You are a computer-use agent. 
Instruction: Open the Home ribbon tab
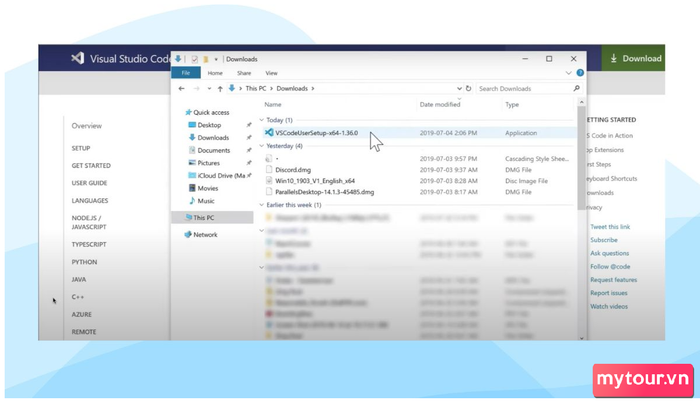click(215, 73)
